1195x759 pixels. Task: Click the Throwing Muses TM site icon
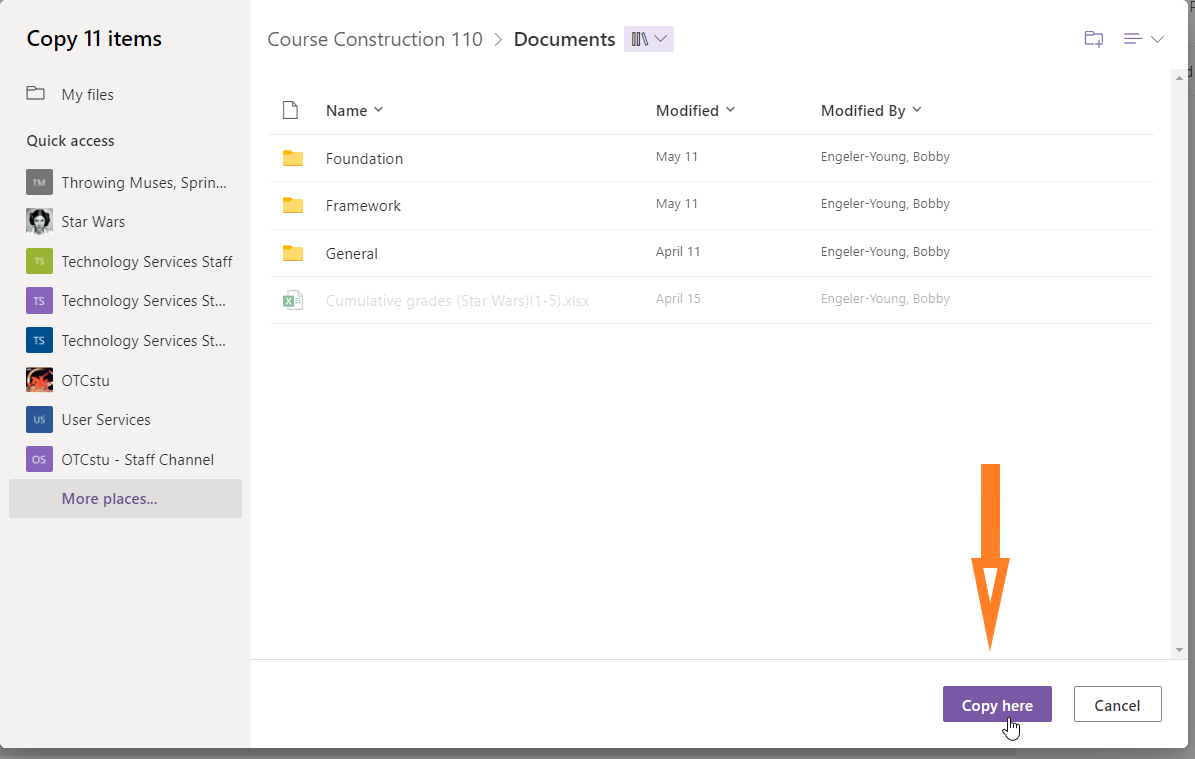[40, 182]
